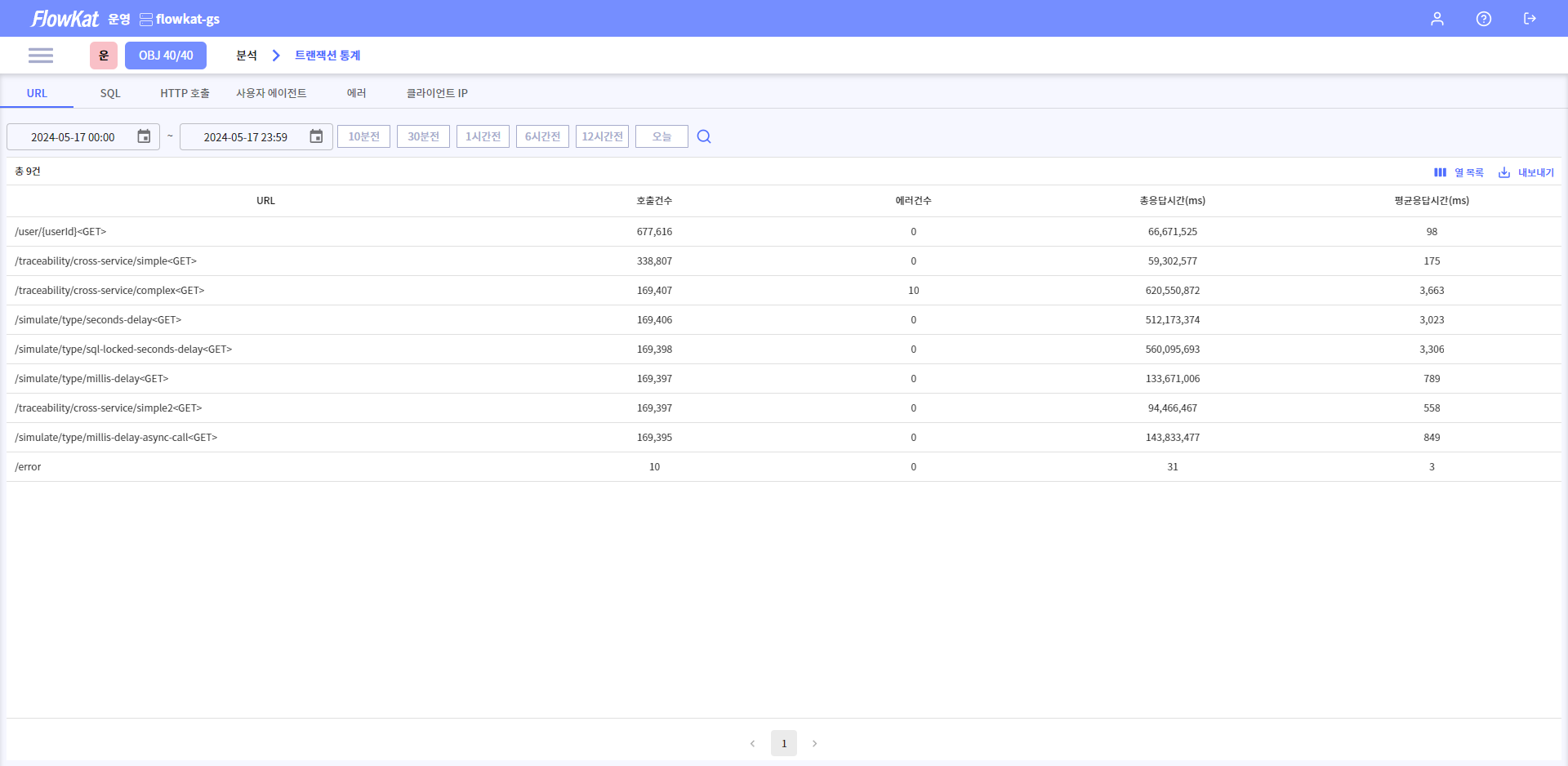Select the 10분전 time range button
1568x766 pixels.
point(363,136)
